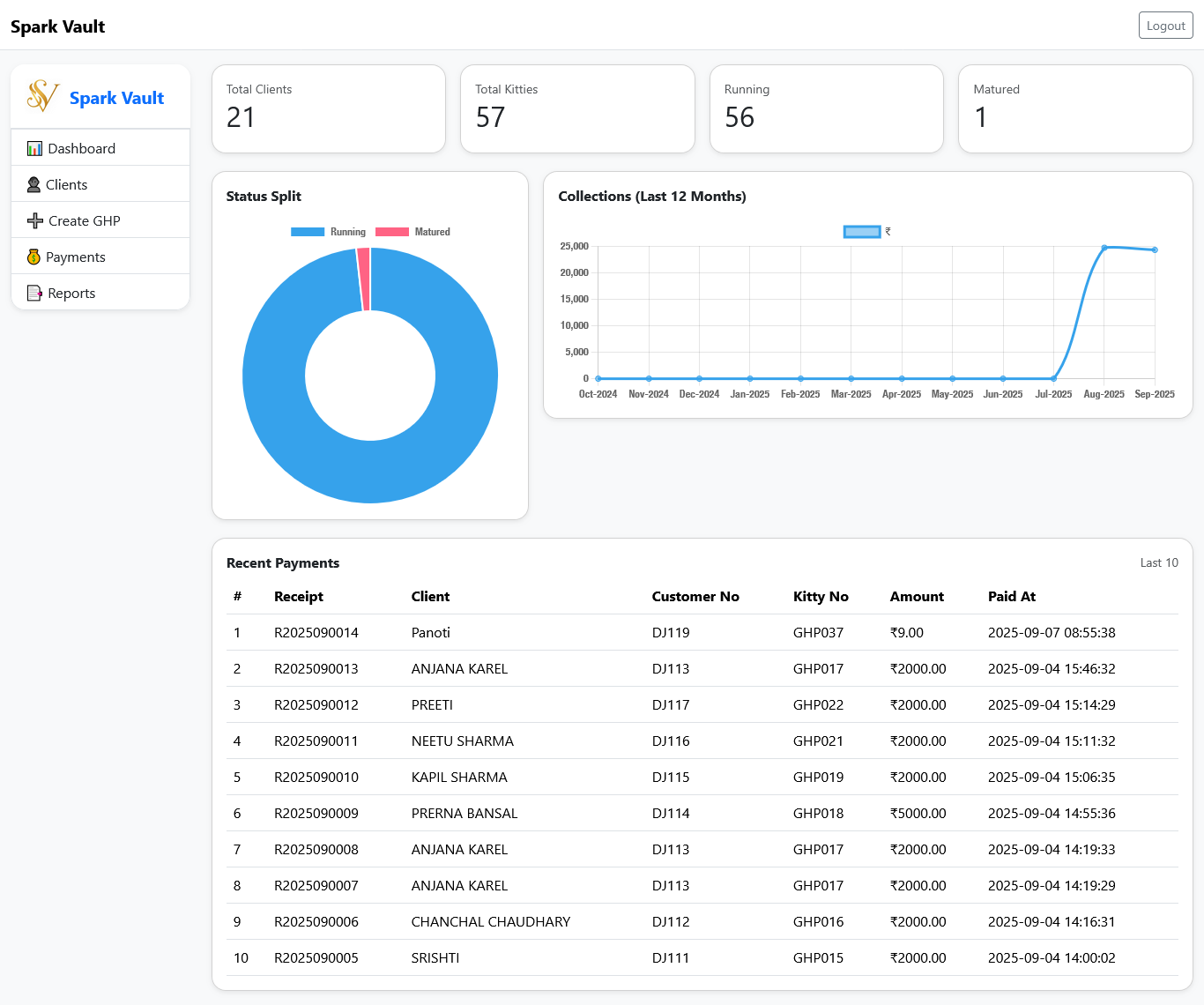Image resolution: width=1204 pixels, height=1005 pixels.
Task: Click the Spark Vault SV logo icon
Action: [42, 96]
